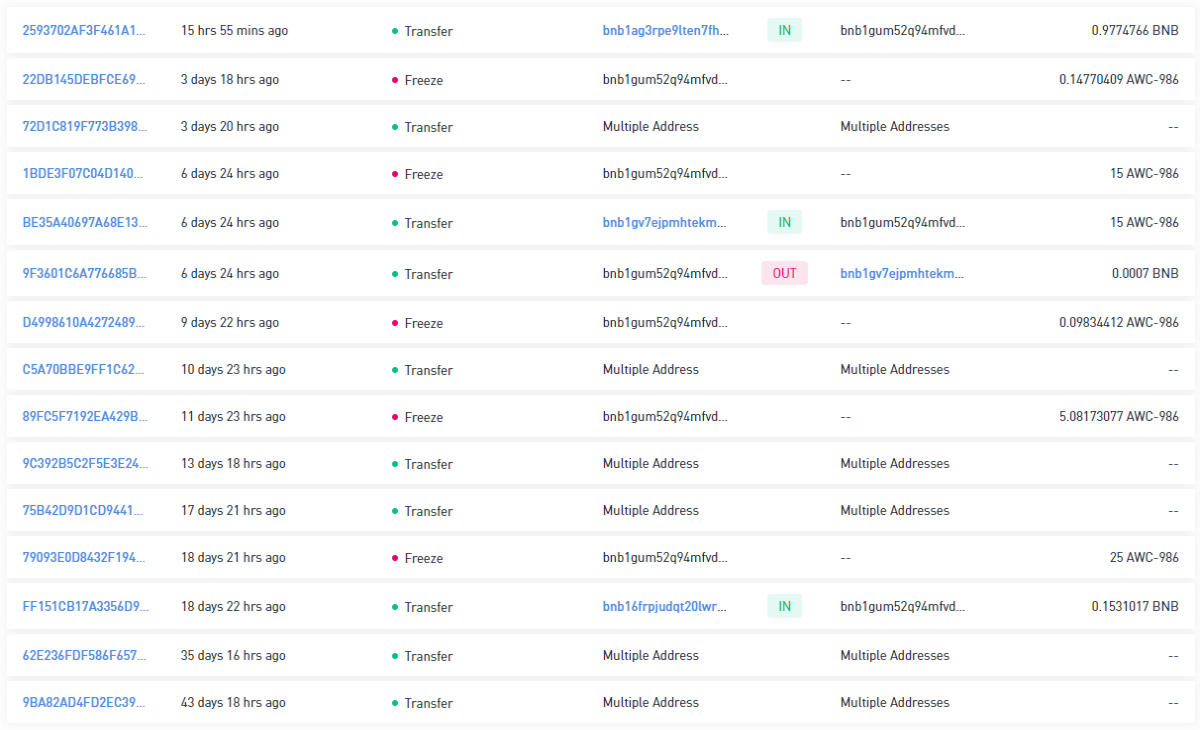This screenshot has height=730, width=1200.
Task: Click amount 5.08173077 AWC-986
Action: [x=1119, y=417]
